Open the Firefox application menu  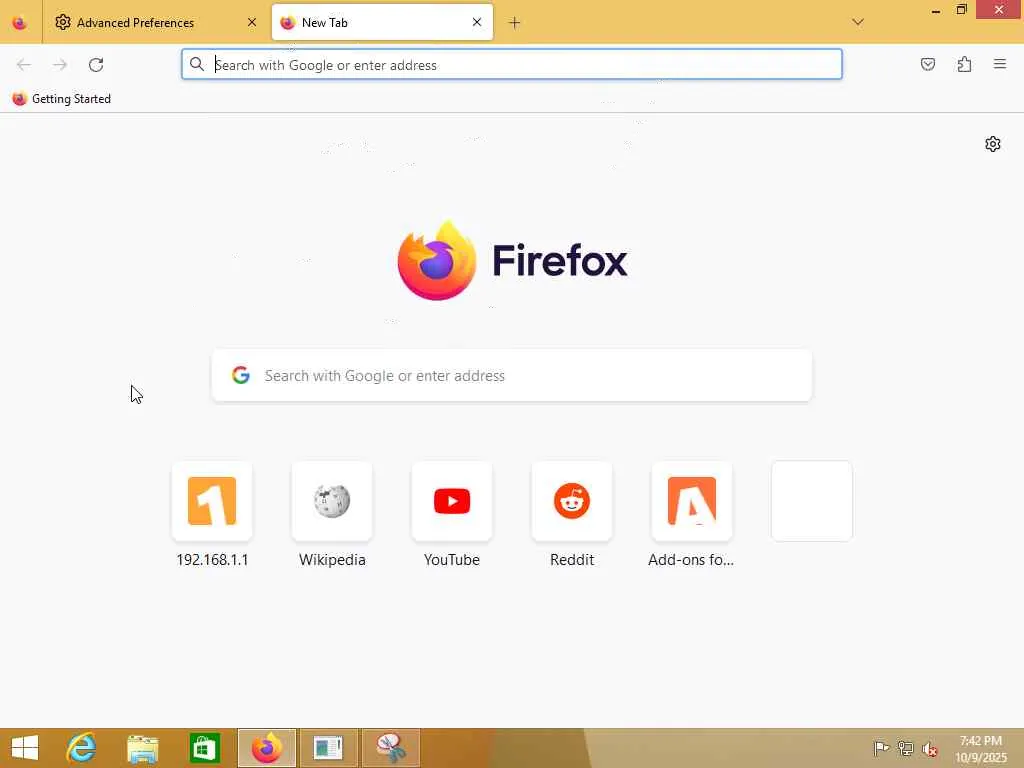click(x=1000, y=64)
